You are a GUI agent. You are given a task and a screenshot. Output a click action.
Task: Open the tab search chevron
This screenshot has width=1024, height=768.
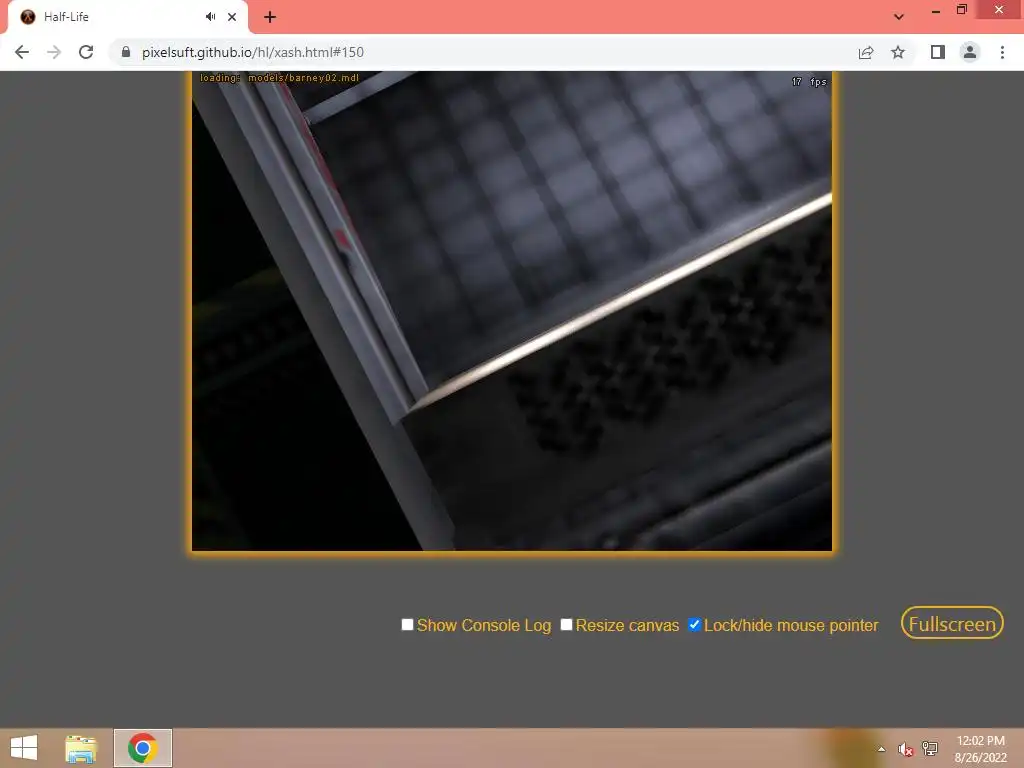click(x=899, y=17)
